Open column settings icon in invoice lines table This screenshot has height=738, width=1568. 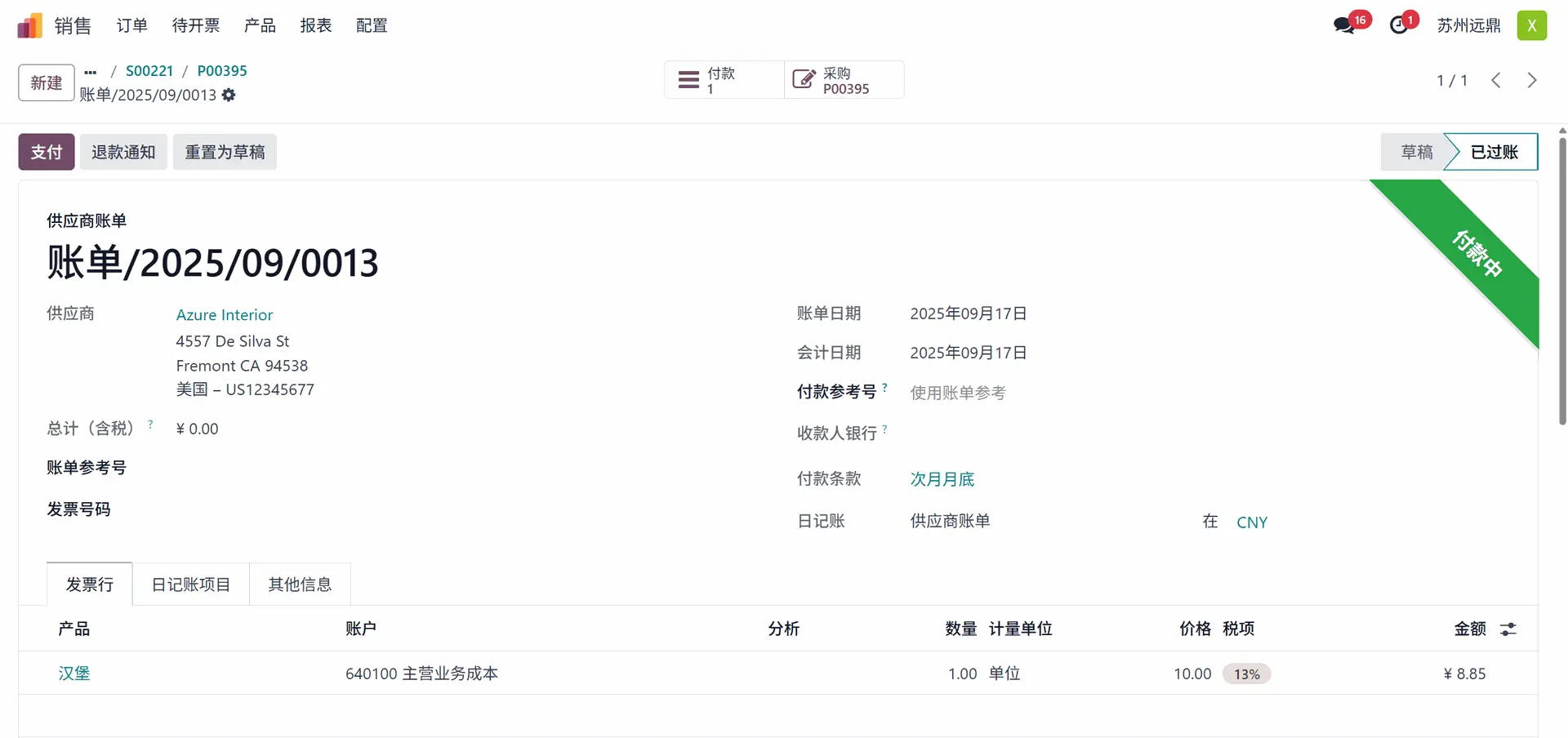click(1508, 629)
